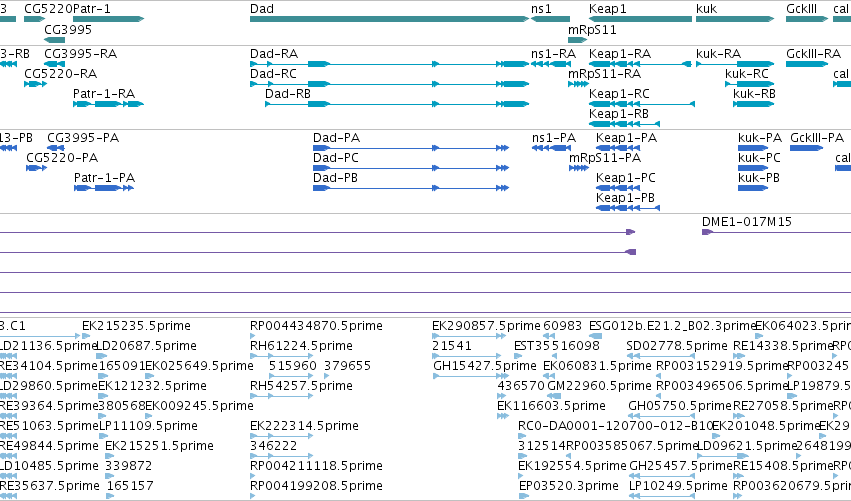Select the kuk gene glyph

(735, 20)
